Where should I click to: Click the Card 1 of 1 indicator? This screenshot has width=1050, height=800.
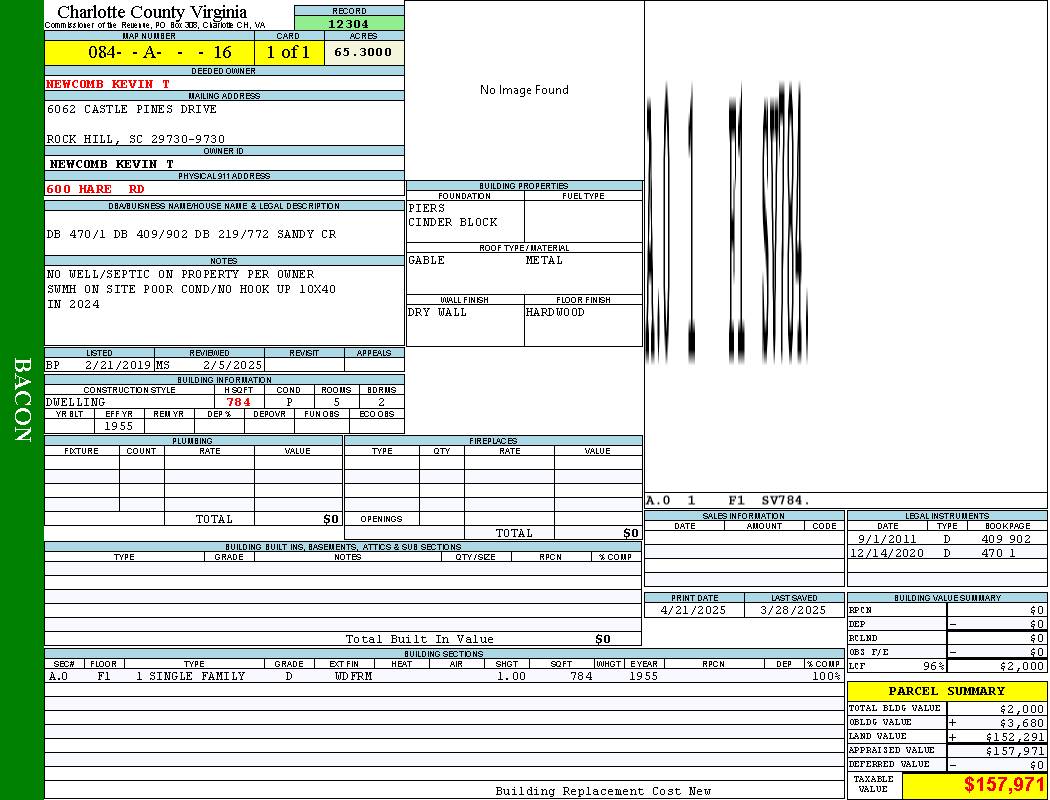point(288,53)
